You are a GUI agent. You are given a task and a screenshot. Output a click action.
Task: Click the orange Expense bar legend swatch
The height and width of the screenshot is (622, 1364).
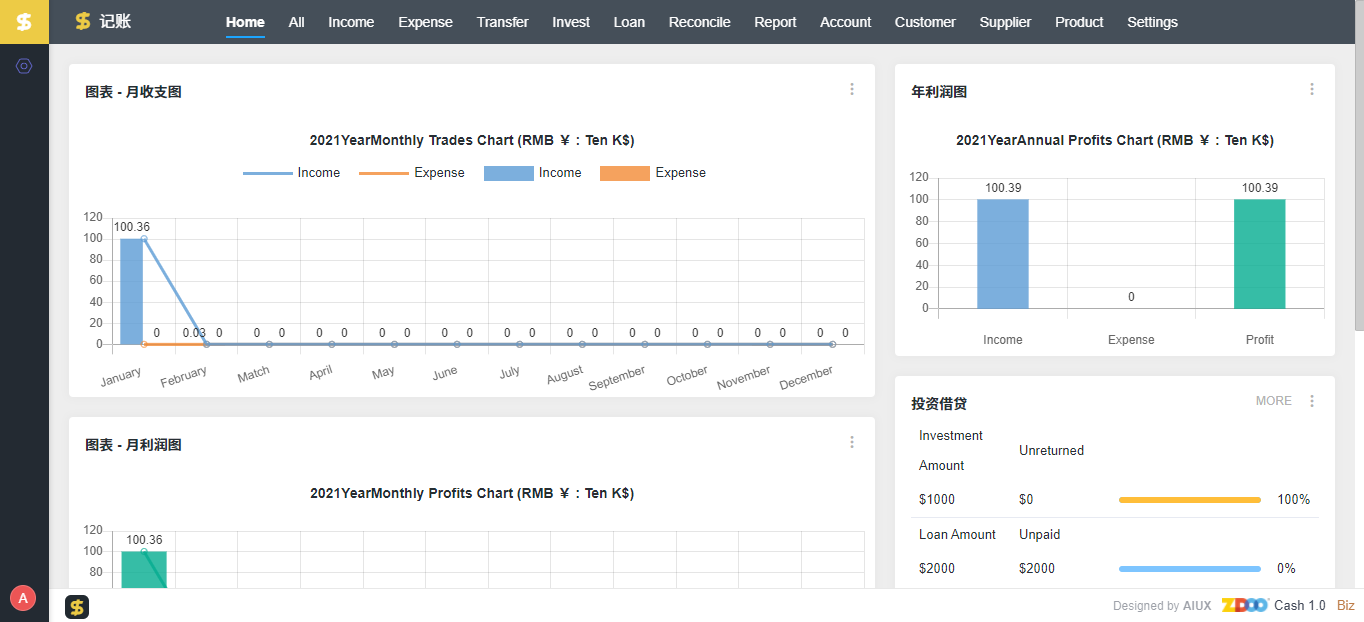coord(625,173)
